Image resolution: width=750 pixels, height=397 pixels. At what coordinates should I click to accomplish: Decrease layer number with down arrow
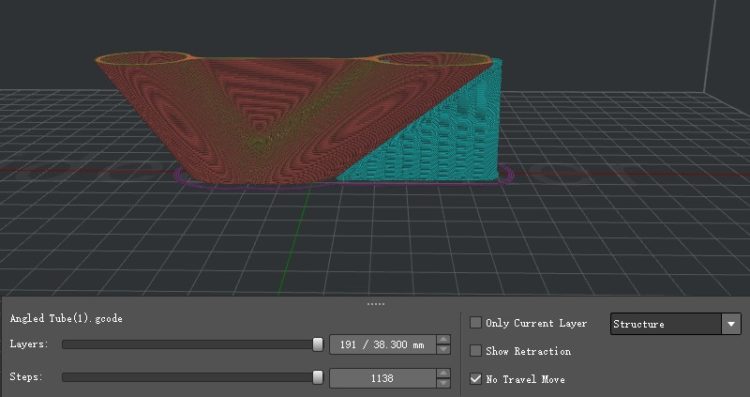(x=444, y=349)
